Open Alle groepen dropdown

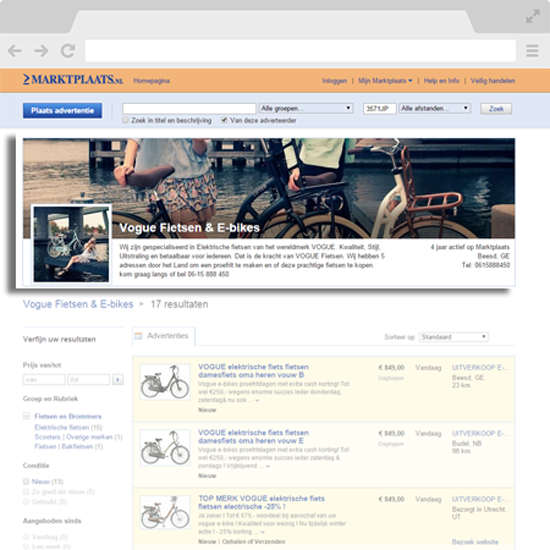coord(306,108)
